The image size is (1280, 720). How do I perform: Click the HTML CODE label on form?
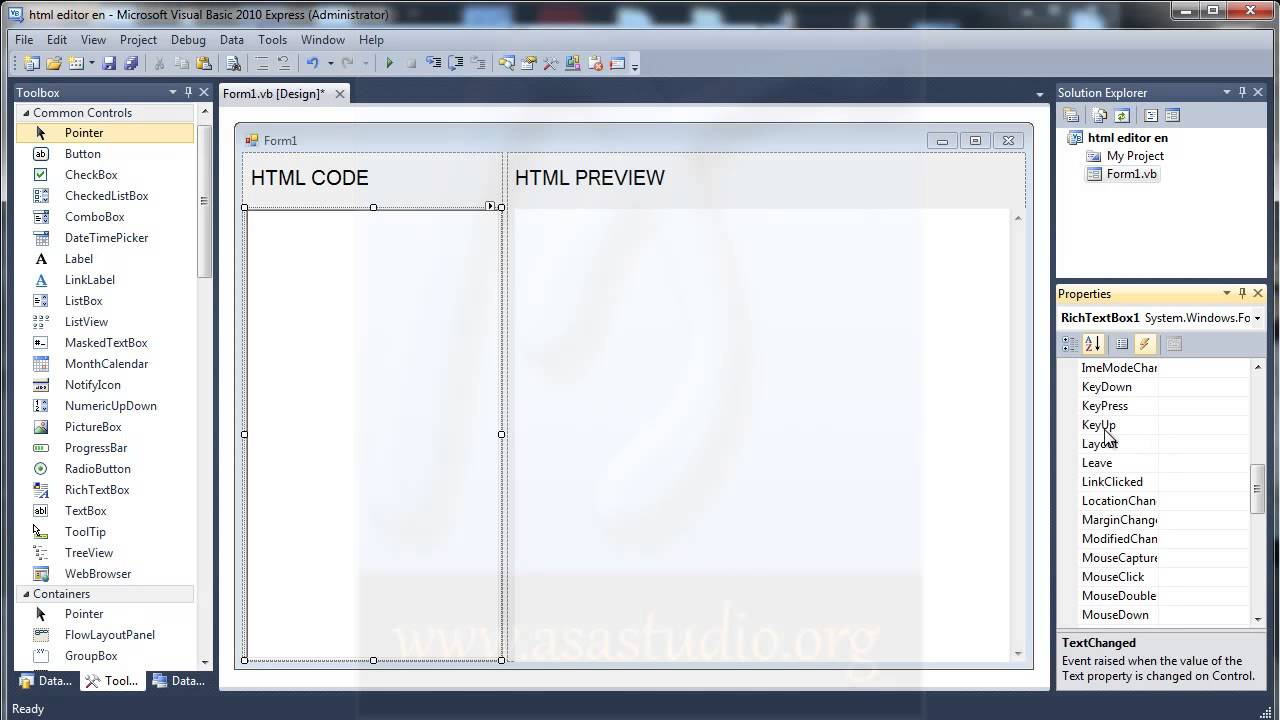[x=309, y=178]
